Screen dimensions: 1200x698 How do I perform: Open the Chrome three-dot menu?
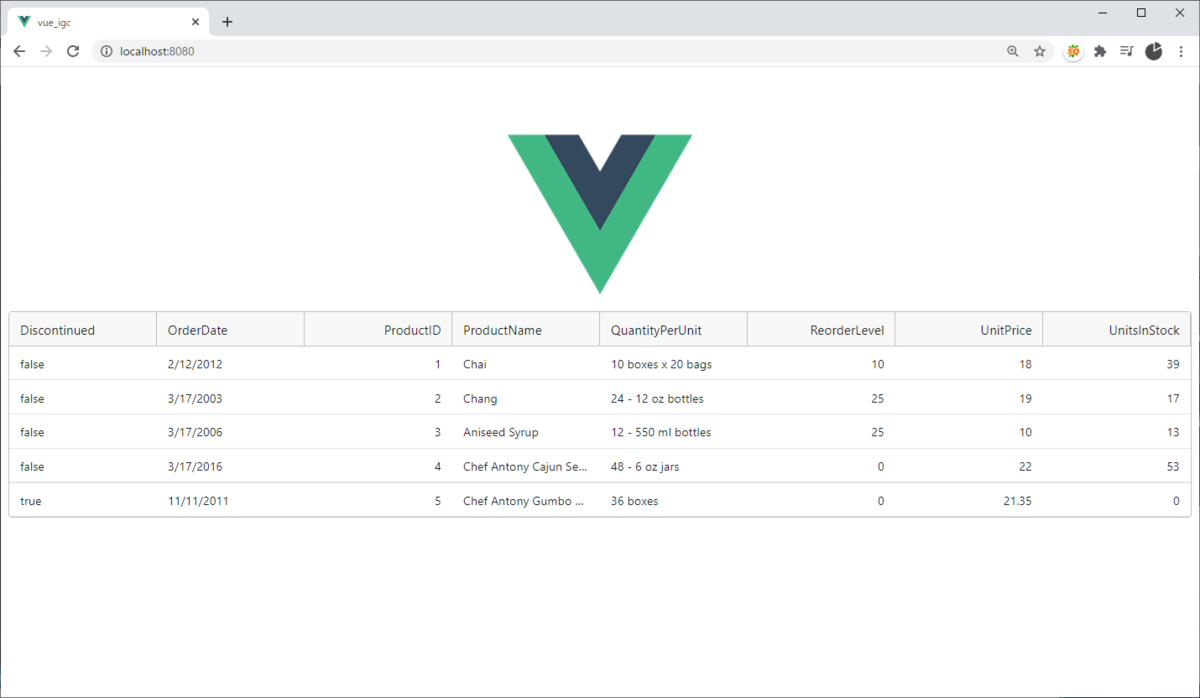coord(1181,51)
